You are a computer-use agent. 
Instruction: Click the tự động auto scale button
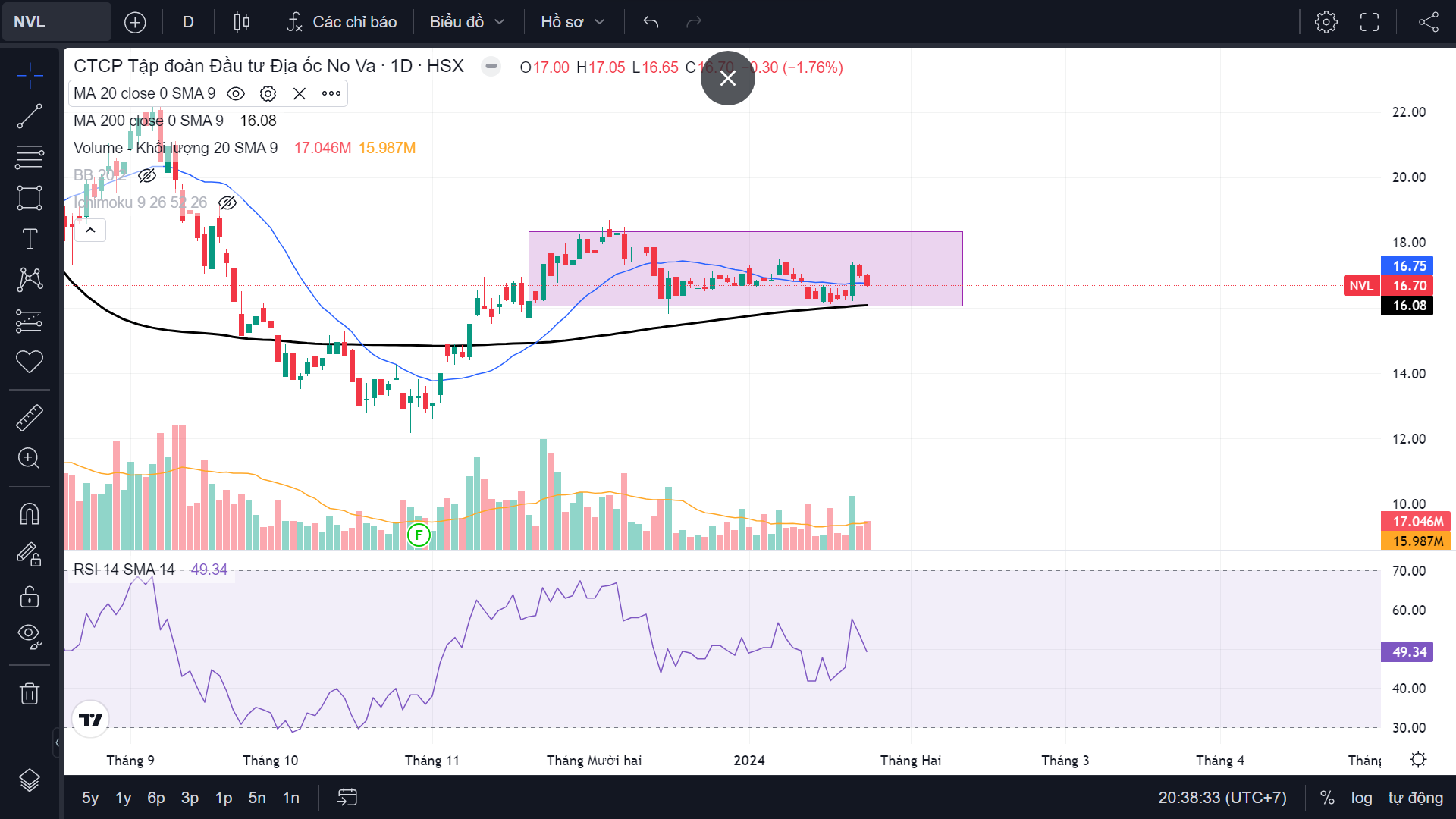pyautogui.click(x=1415, y=797)
